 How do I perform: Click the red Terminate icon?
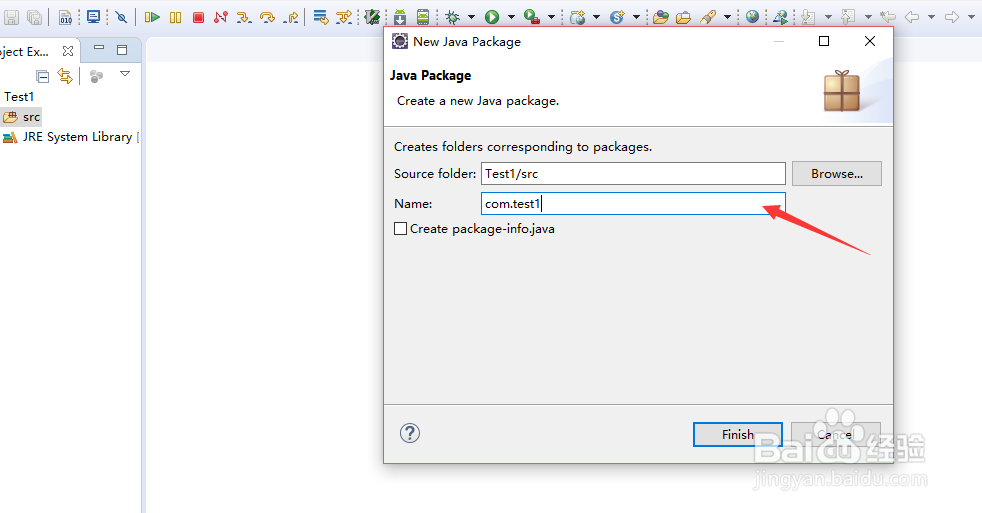[x=199, y=17]
